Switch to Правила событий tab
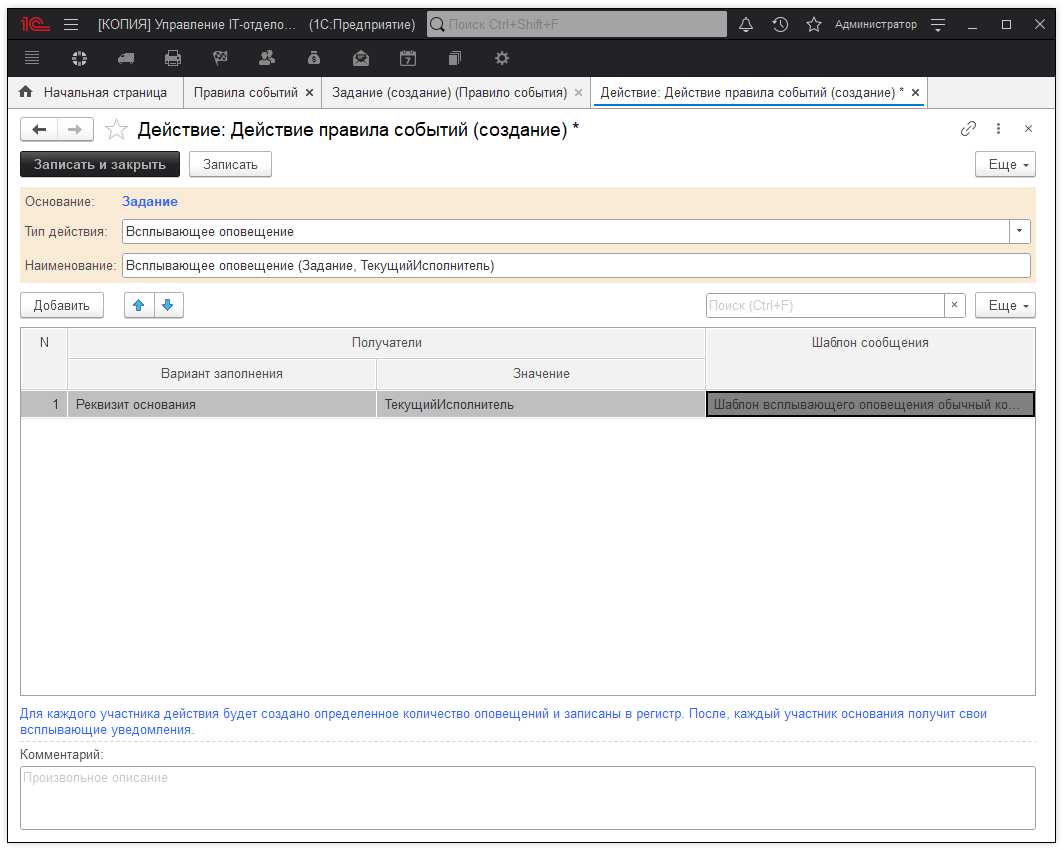The height and width of the screenshot is (850, 1063). coord(245,92)
